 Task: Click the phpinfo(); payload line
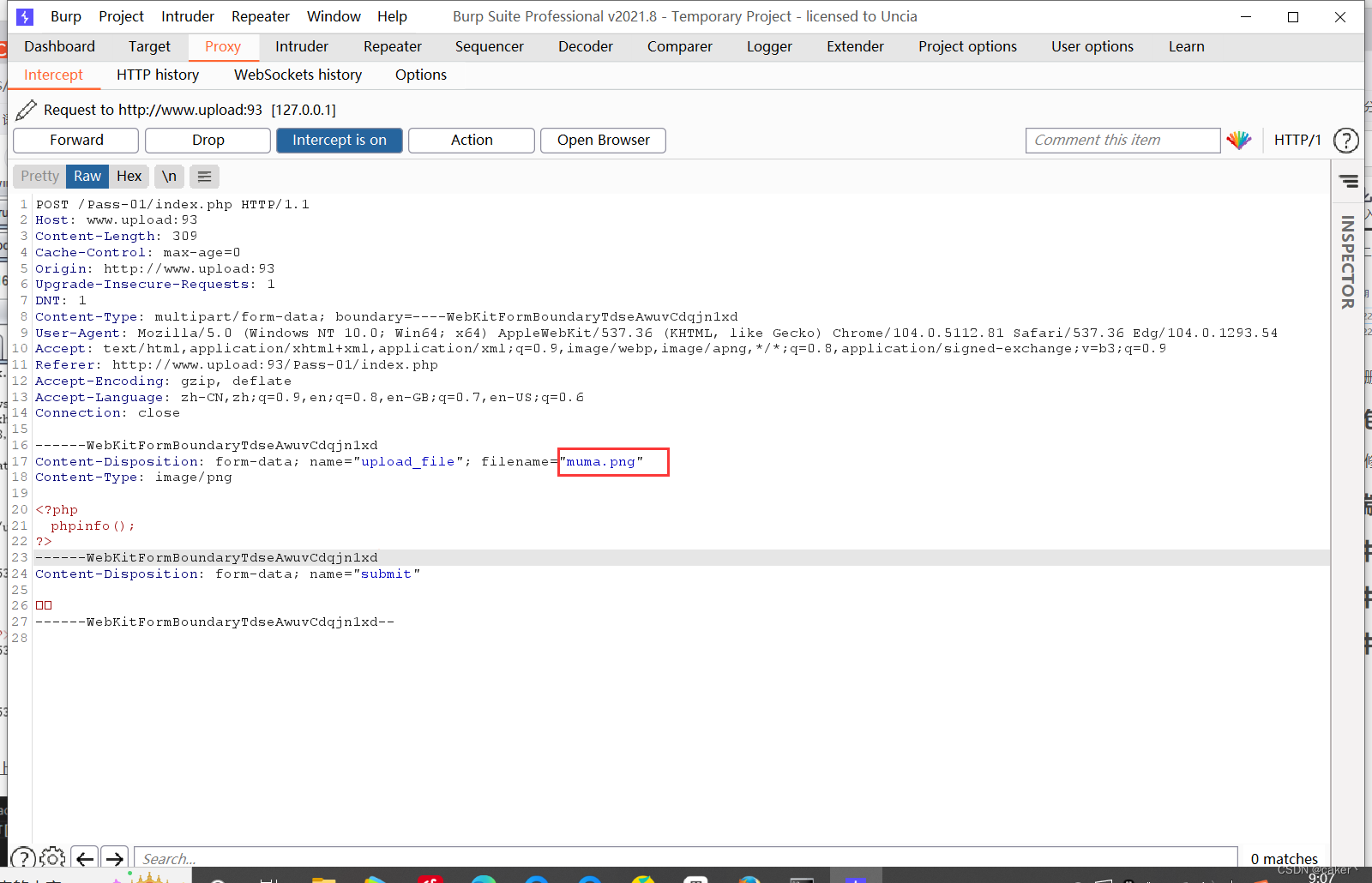[93, 526]
